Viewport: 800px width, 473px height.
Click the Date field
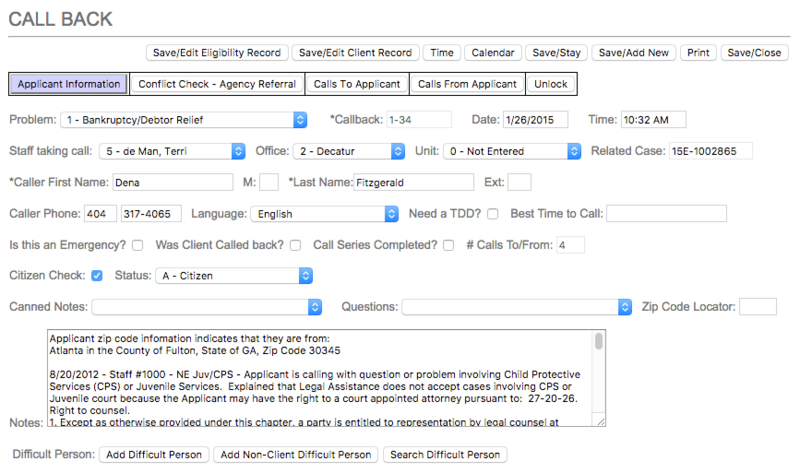click(535, 120)
